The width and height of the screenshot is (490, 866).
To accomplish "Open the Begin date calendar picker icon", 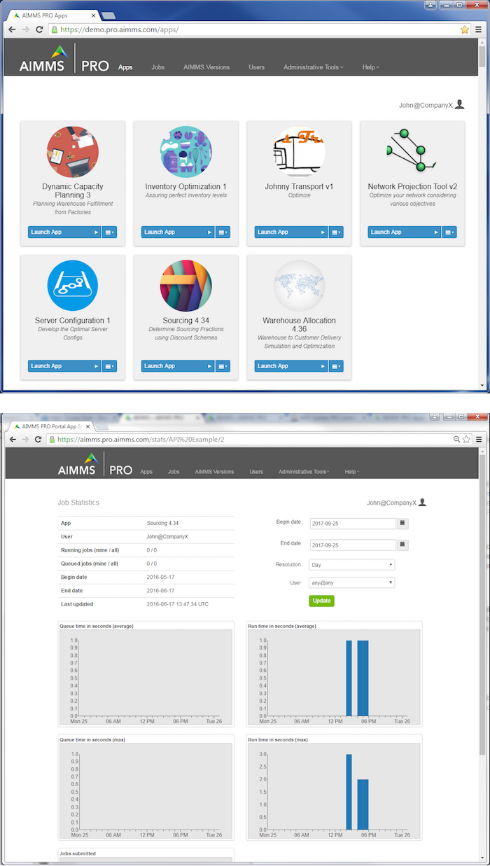I will tap(403, 522).
